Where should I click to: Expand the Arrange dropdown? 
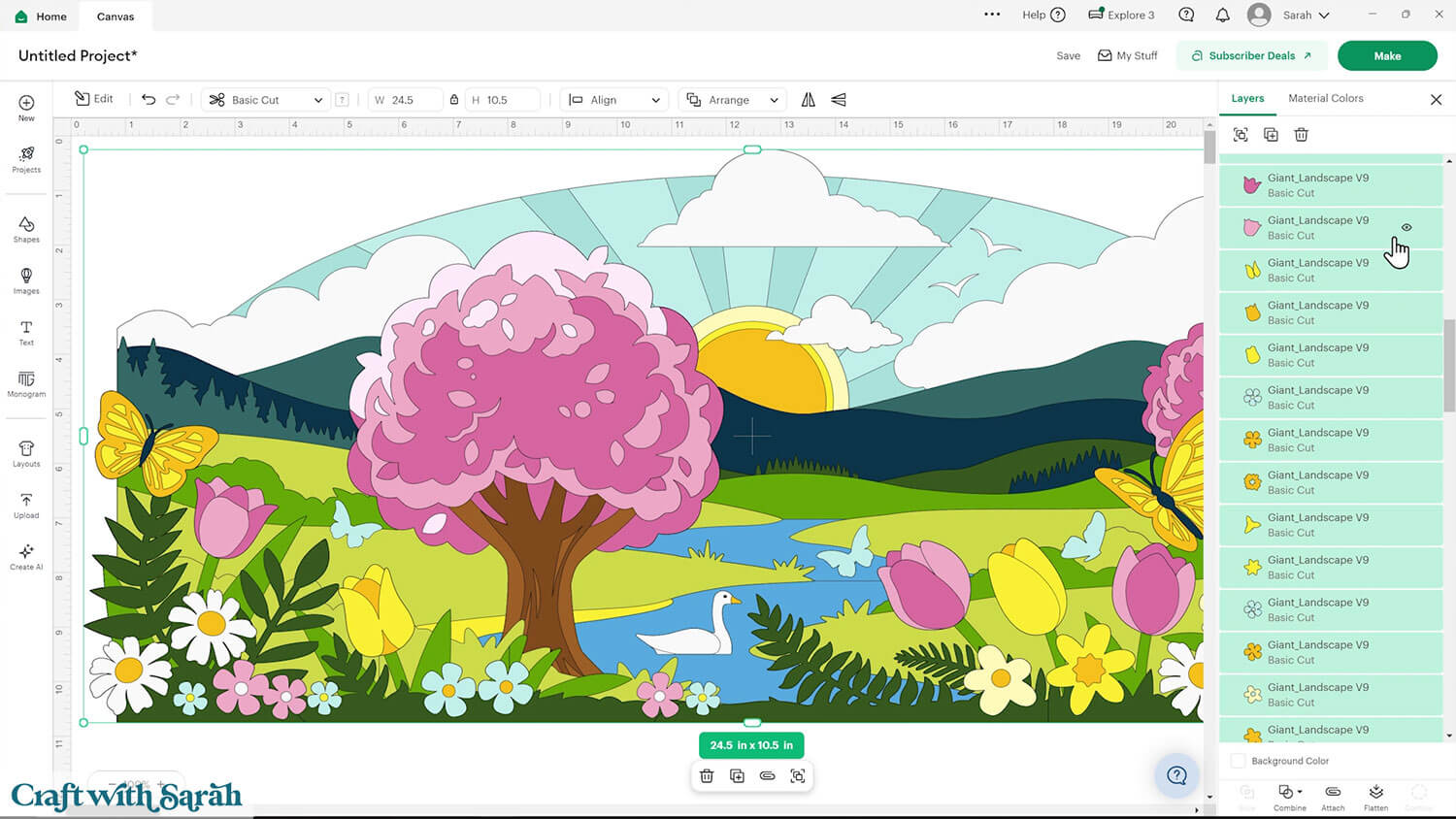point(732,100)
